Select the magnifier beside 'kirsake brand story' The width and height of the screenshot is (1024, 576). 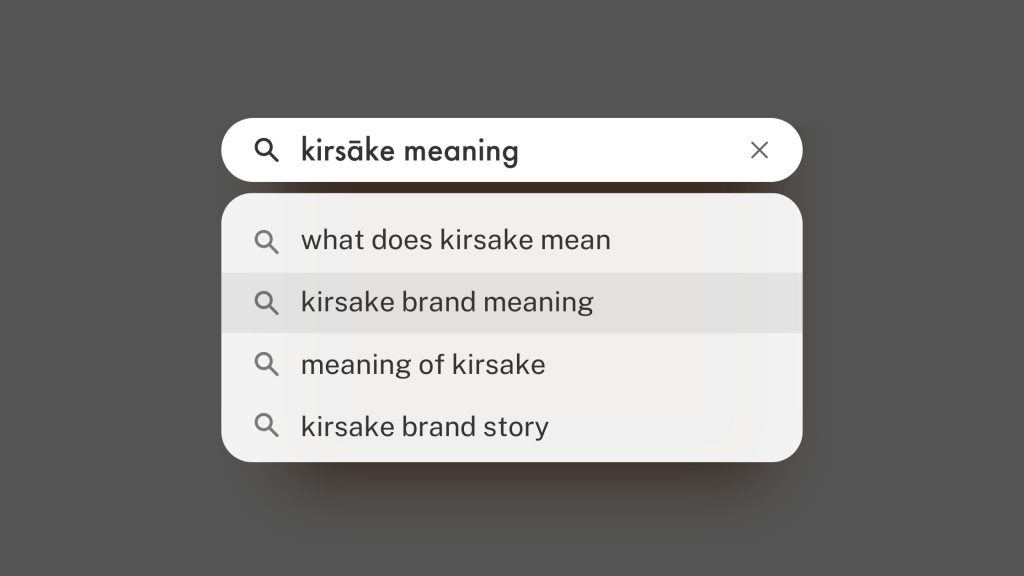pyautogui.click(x=267, y=426)
